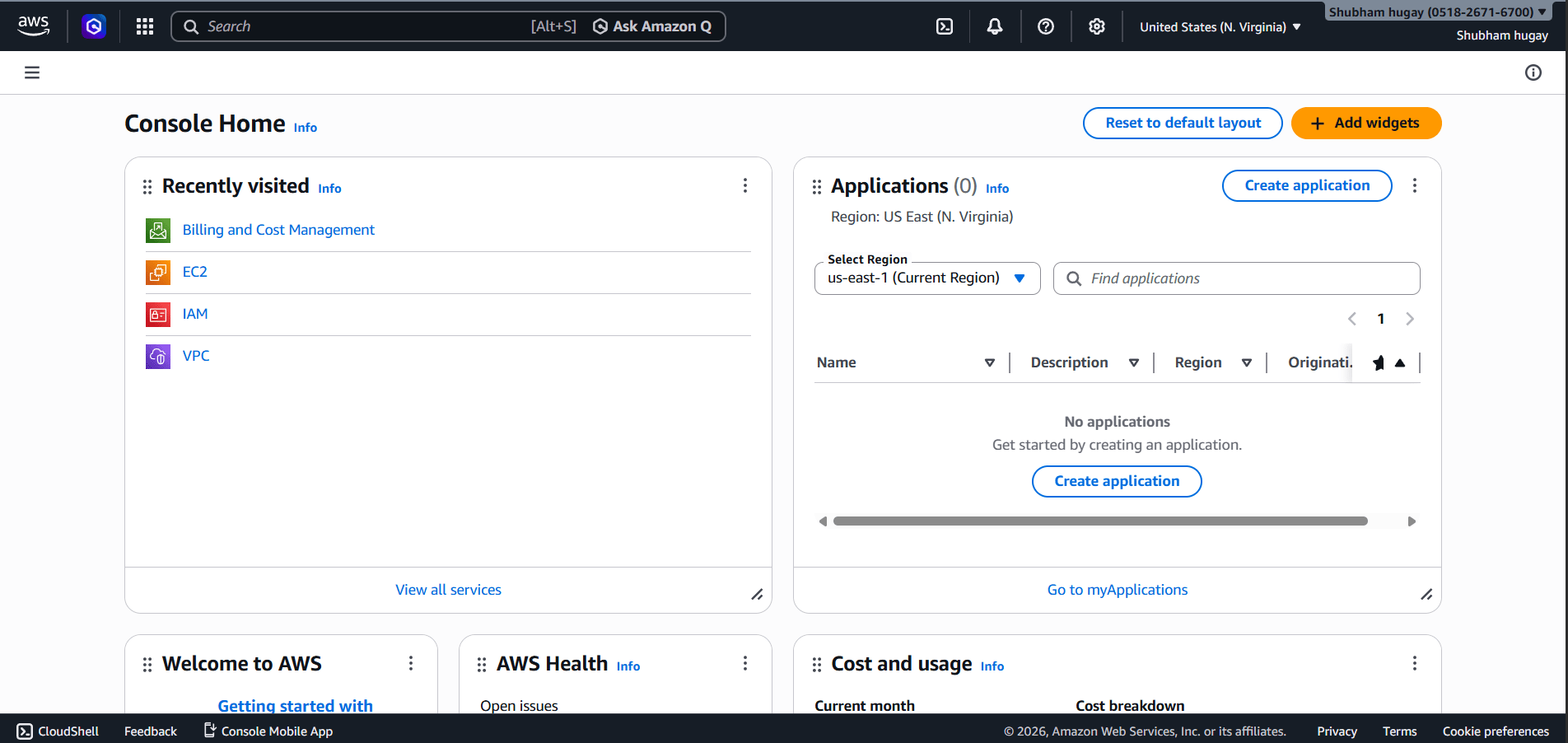This screenshot has height=743, width=1568.
Task: Click the VPC service icon
Action: tap(158, 356)
